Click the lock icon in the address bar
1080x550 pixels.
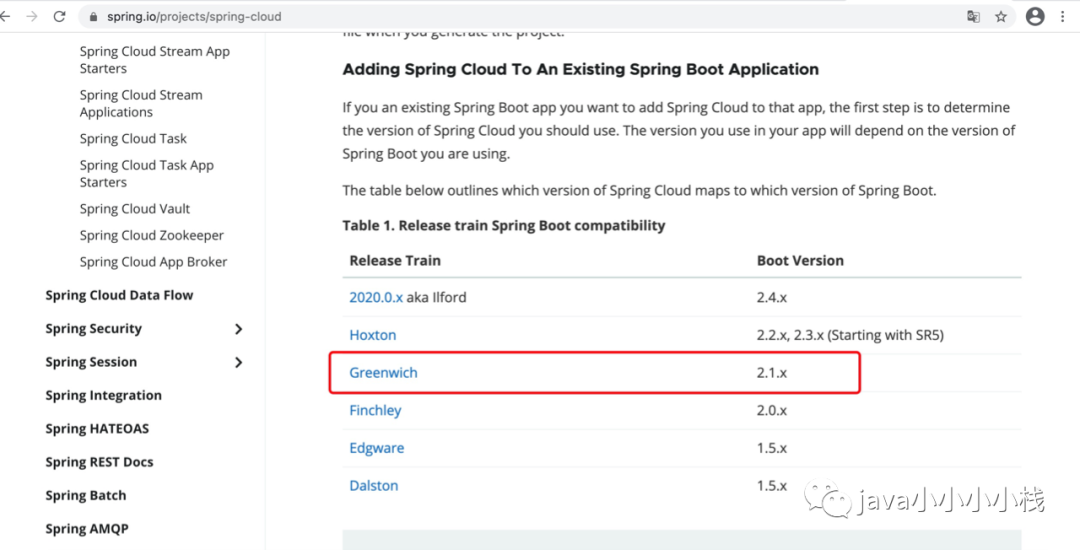(93, 17)
